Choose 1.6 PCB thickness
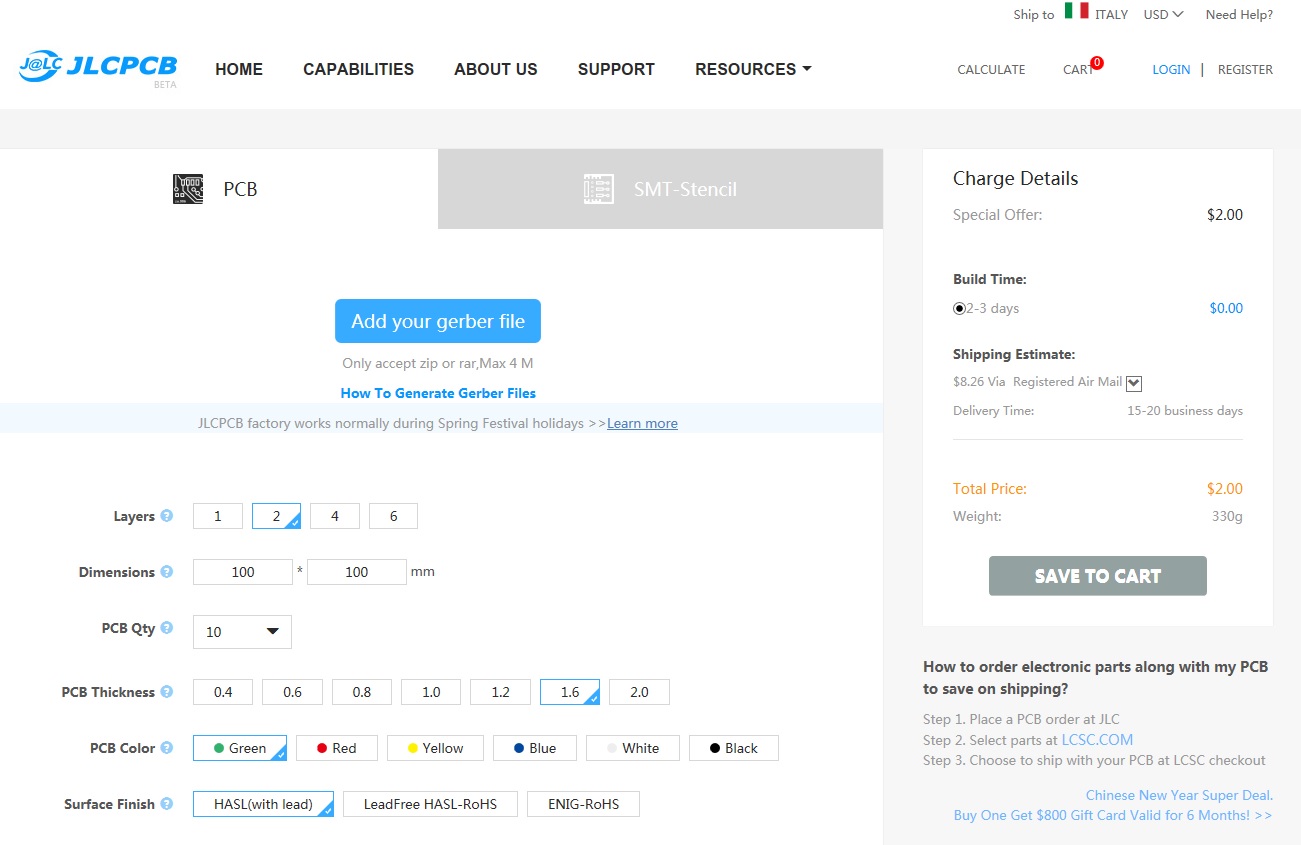The height and width of the screenshot is (845, 1301). [570, 692]
